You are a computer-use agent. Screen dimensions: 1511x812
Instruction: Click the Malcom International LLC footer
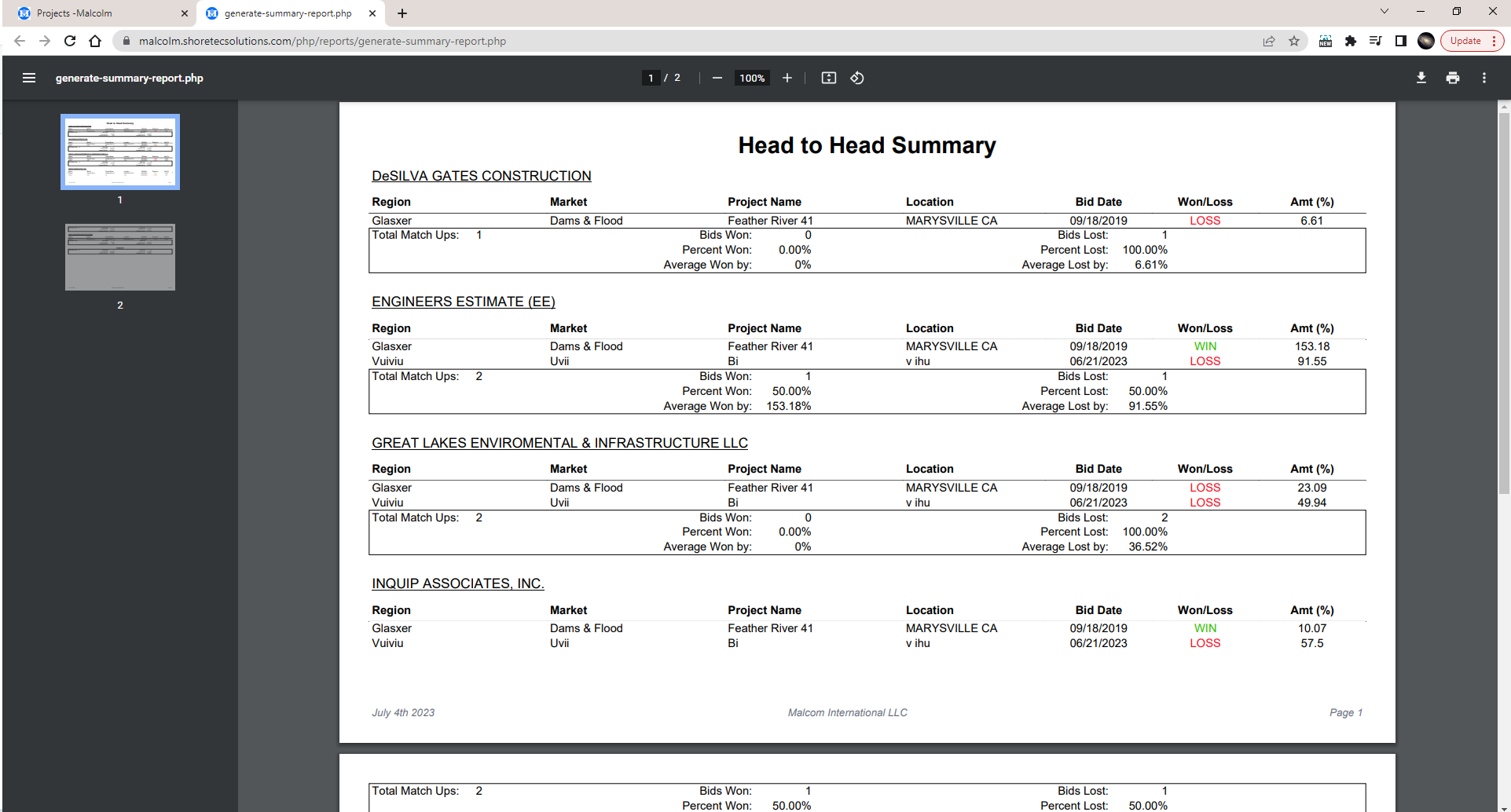pos(847,712)
